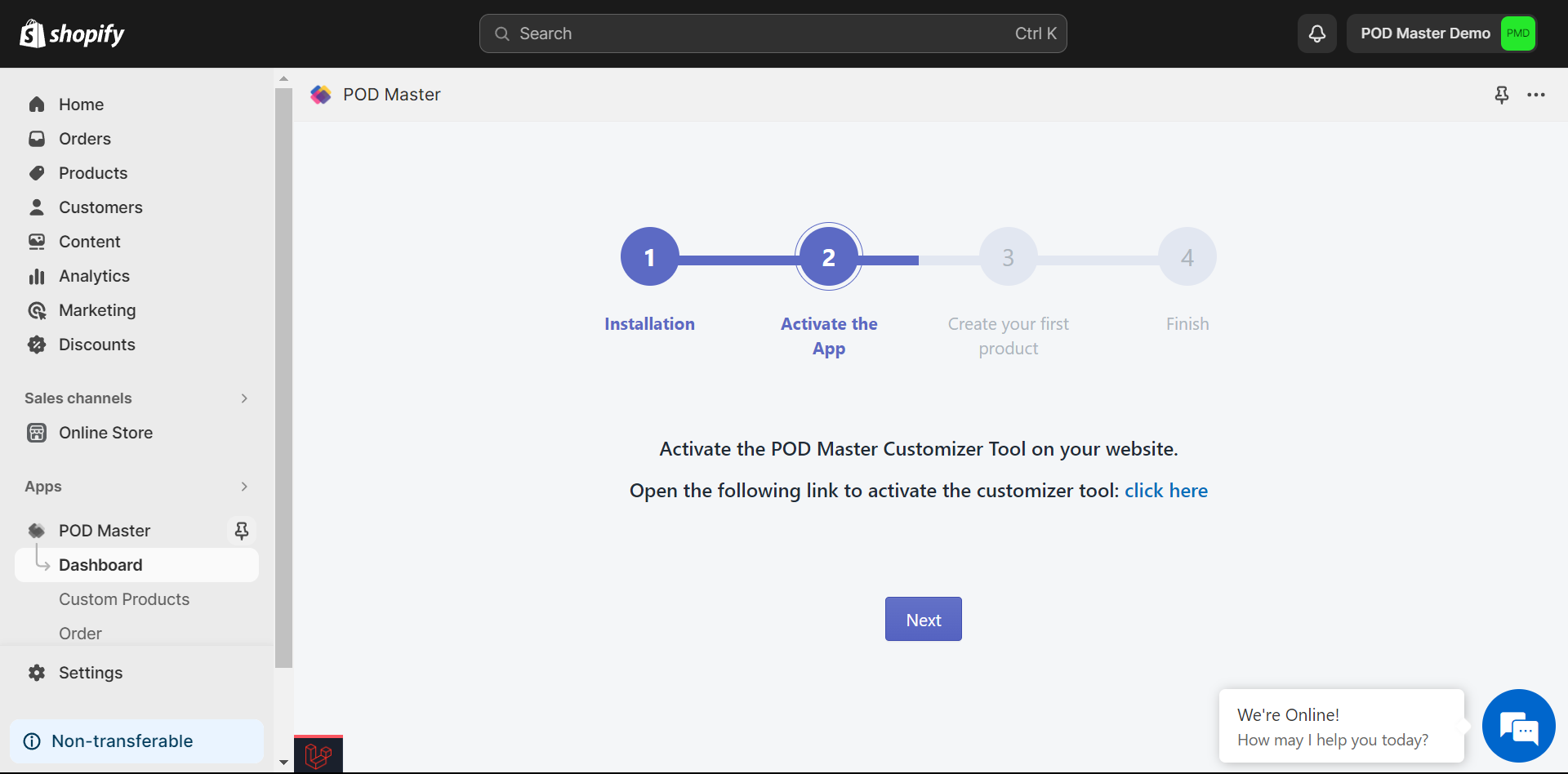This screenshot has width=1568, height=774.
Task: Open the notifications bell
Action: tap(1316, 33)
